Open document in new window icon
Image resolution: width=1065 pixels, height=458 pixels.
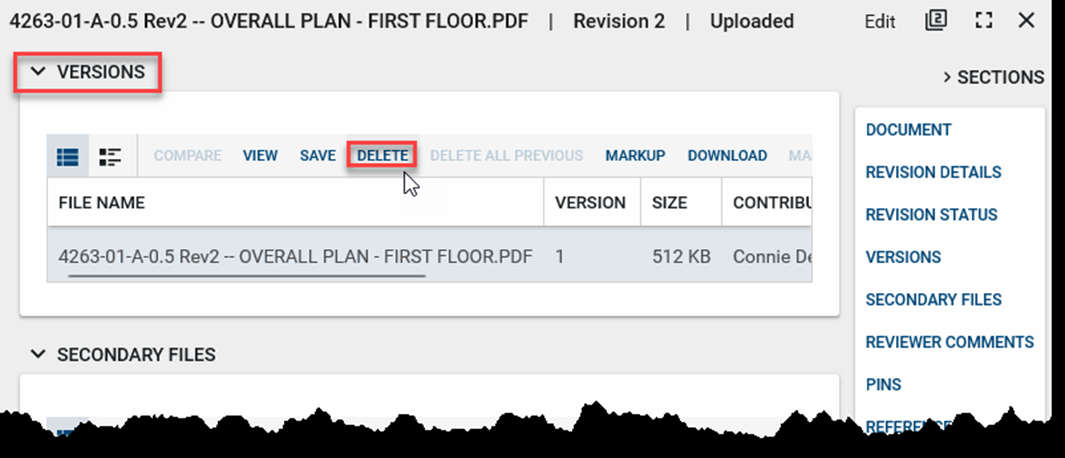(x=936, y=21)
